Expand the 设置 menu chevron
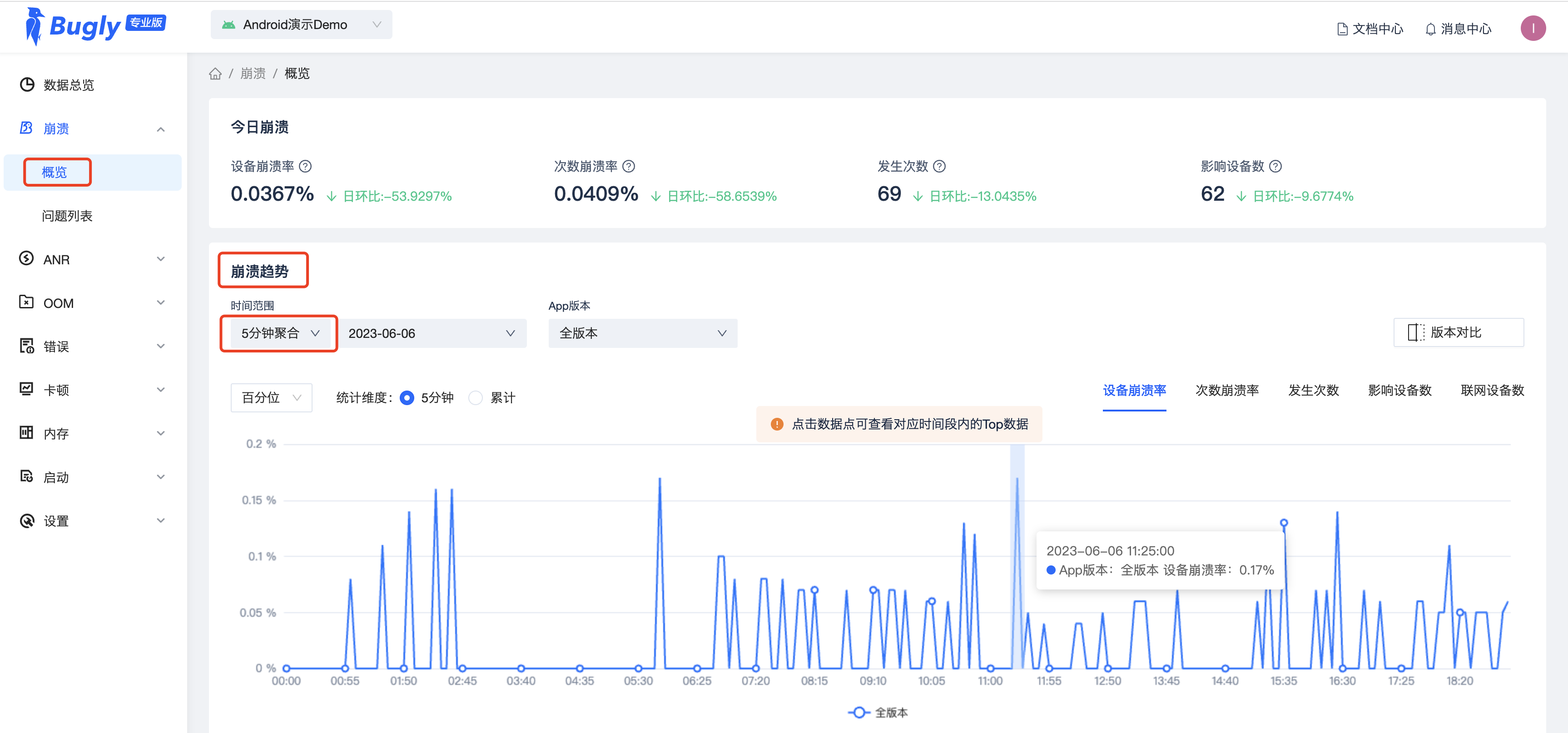The height and width of the screenshot is (733, 1568). pos(161,520)
